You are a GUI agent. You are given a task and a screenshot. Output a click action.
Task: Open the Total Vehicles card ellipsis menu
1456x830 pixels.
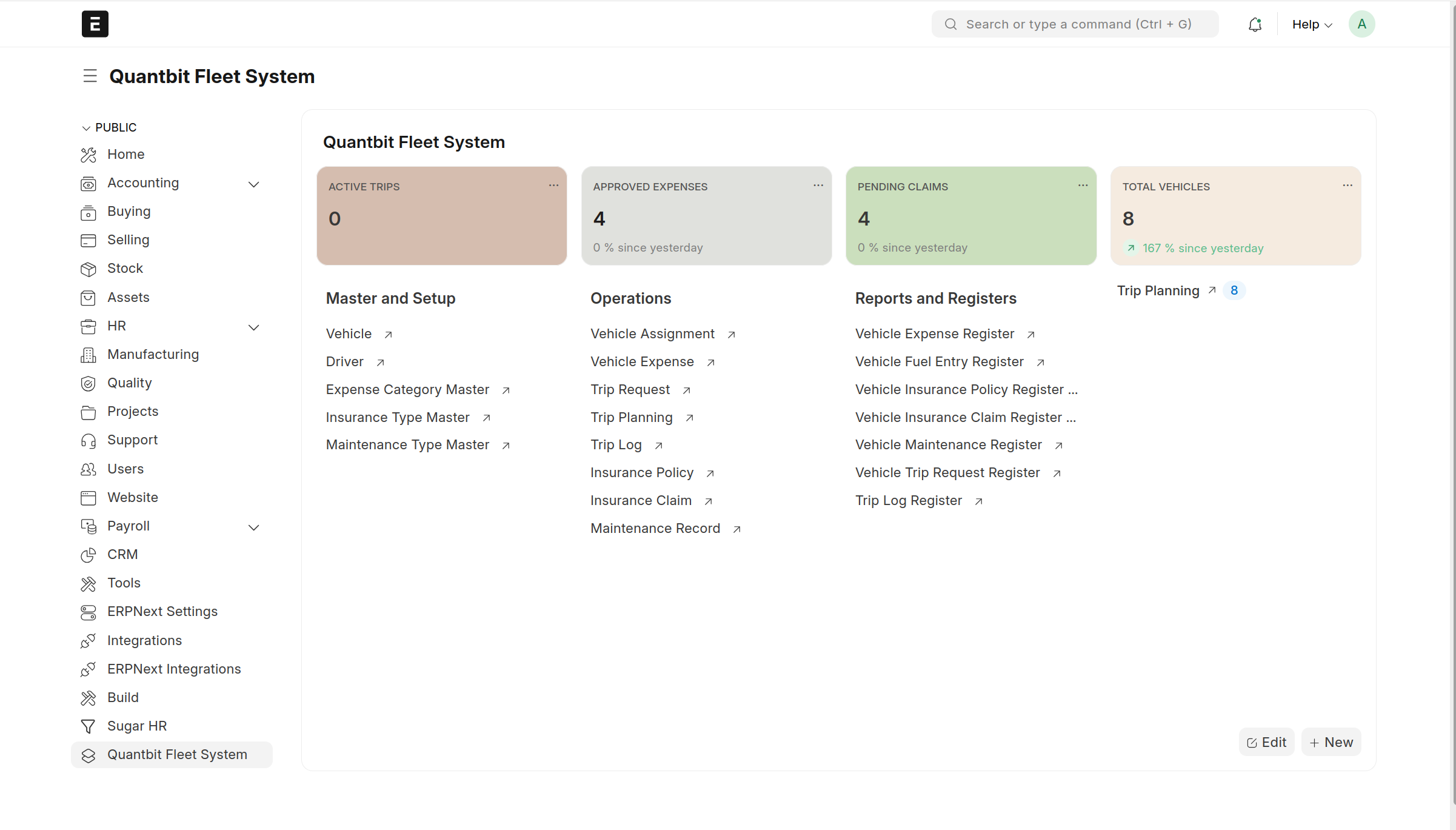[1347, 186]
